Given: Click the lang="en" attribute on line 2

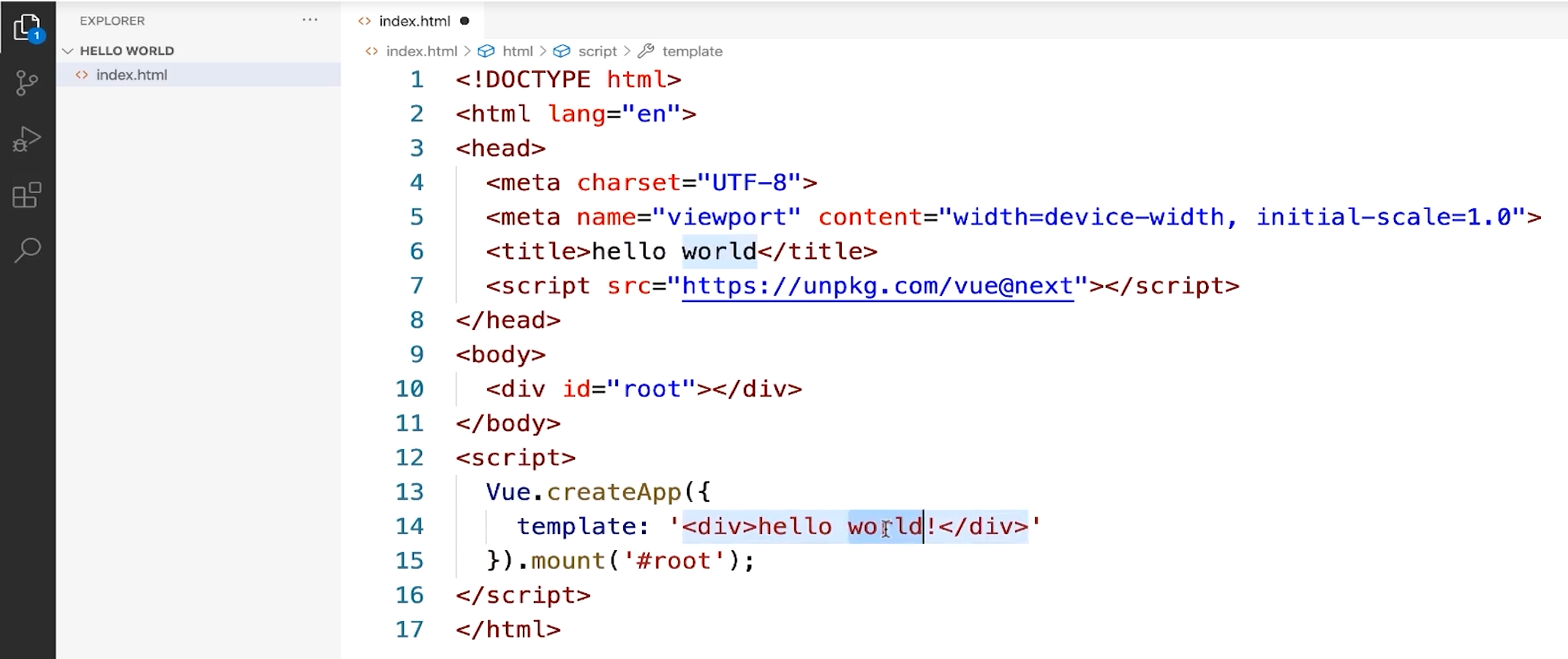Looking at the screenshot, I should pyautogui.click(x=614, y=113).
